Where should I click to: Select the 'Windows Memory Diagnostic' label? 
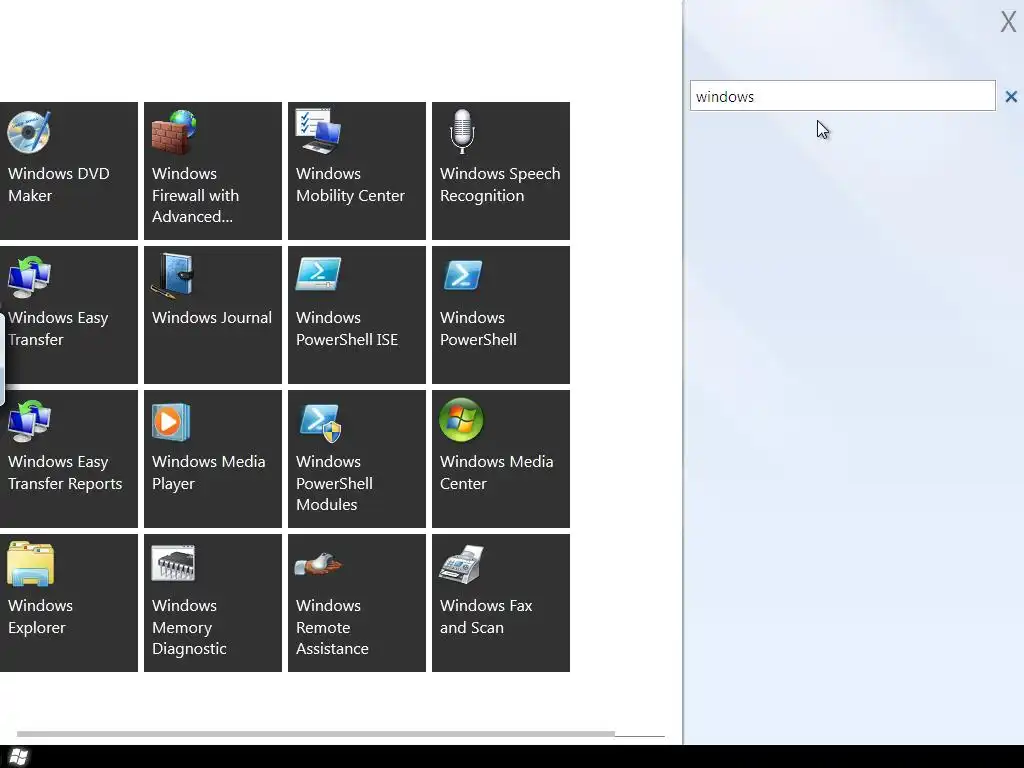(189, 627)
